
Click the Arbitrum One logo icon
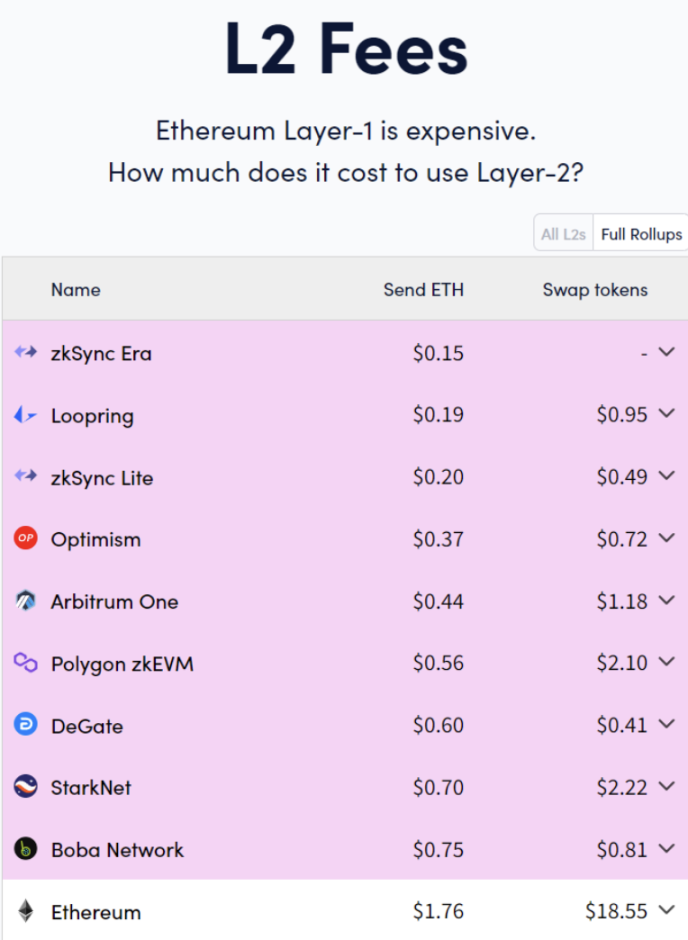26,600
